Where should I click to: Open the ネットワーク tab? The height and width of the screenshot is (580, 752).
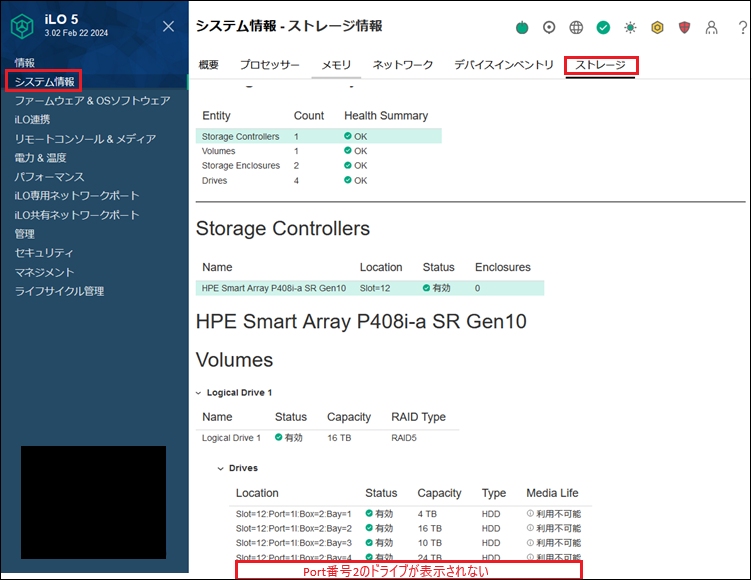(x=403, y=65)
